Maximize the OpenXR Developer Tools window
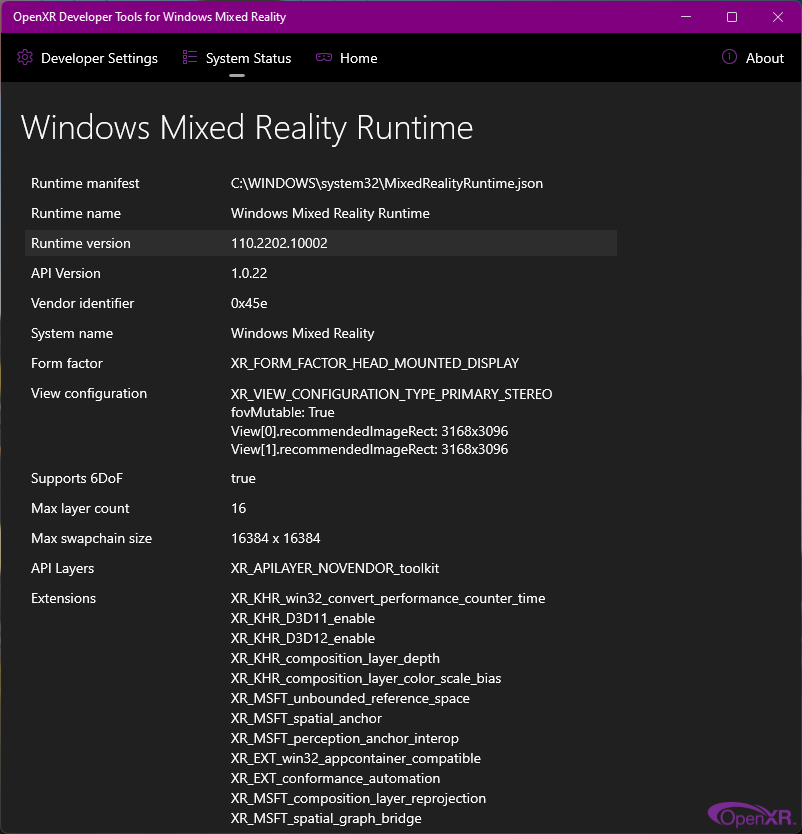Screen dimensions: 802x834 (x=732, y=17)
